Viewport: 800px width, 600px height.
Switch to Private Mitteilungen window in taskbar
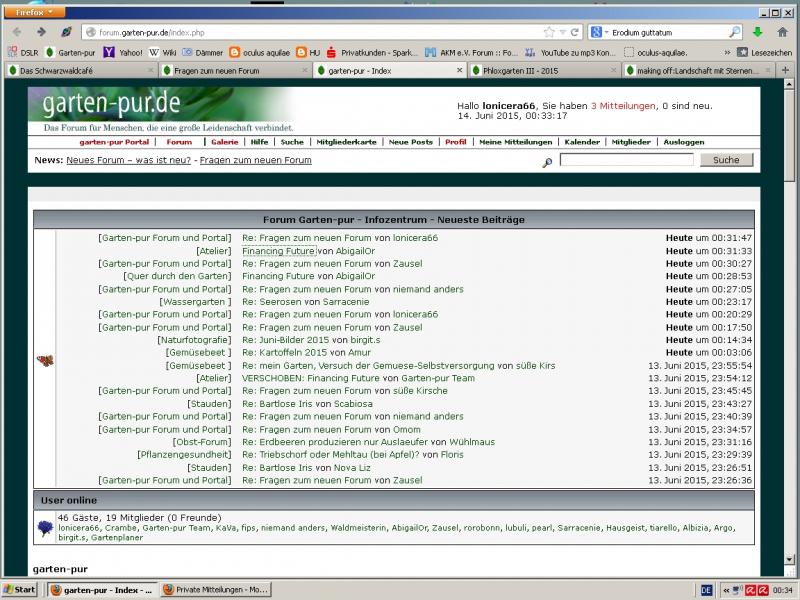pos(214,590)
